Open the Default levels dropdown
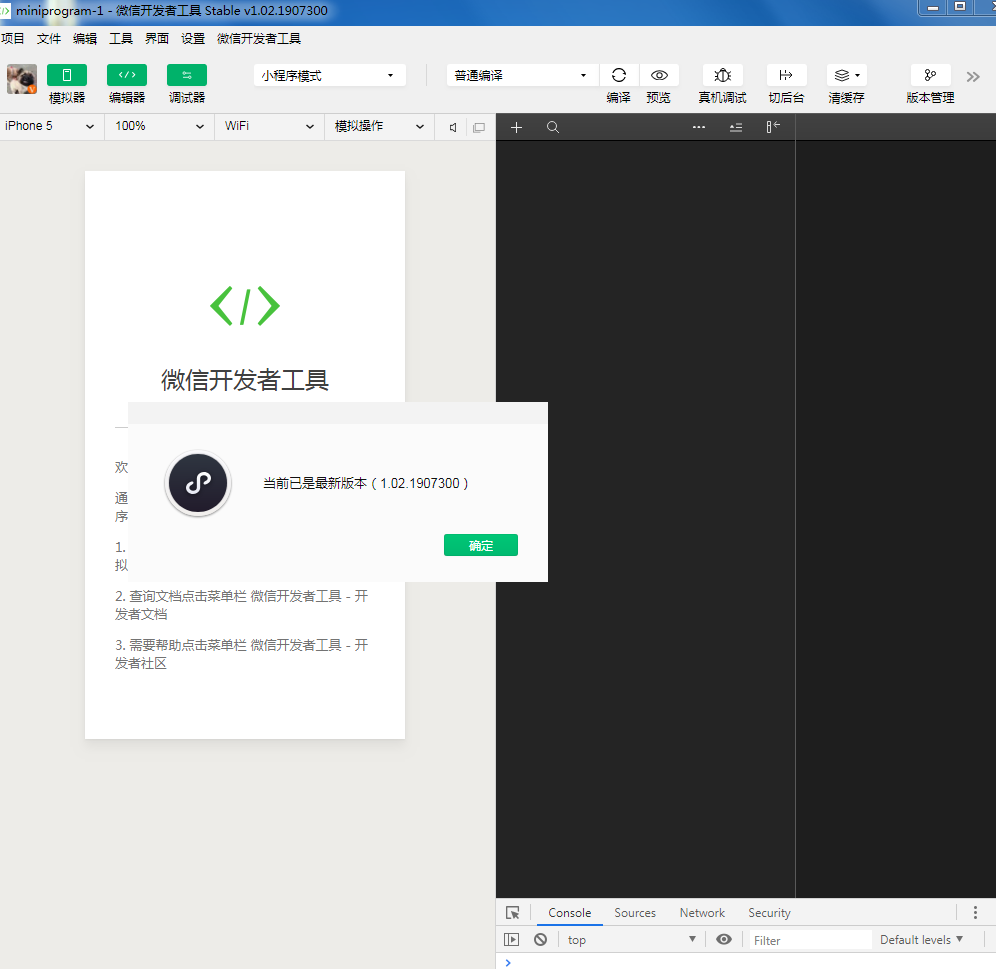This screenshot has width=996, height=969. [921, 940]
